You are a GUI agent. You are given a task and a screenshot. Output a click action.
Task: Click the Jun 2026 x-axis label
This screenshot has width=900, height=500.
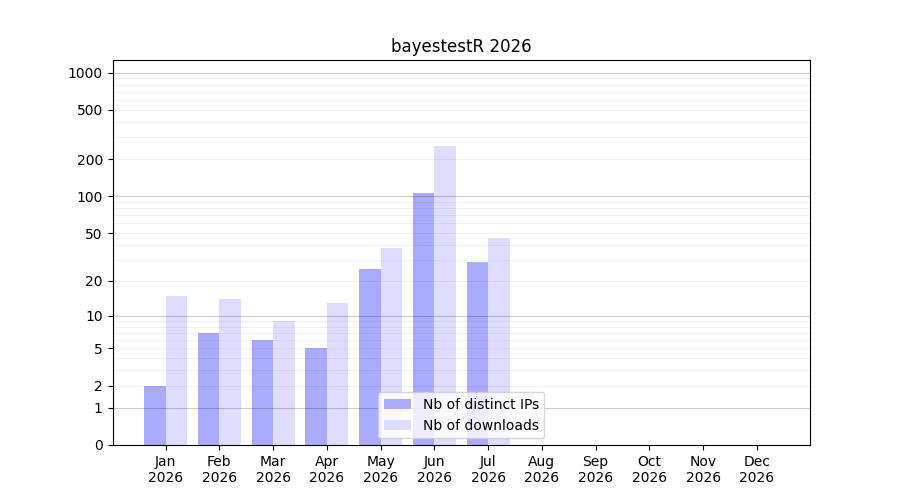tap(435, 469)
